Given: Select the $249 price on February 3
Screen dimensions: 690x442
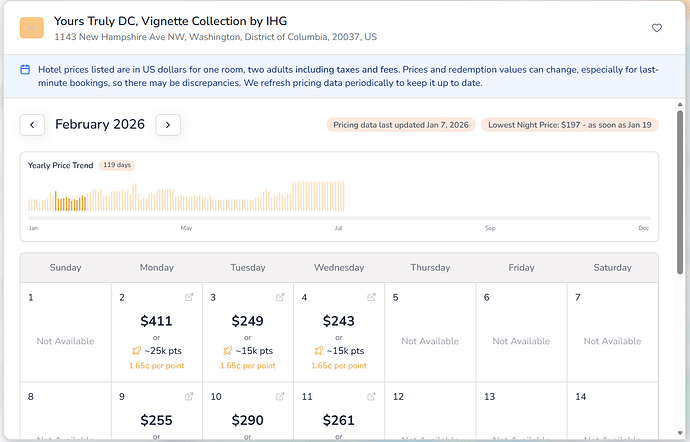Looking at the screenshot, I should coord(248,321).
